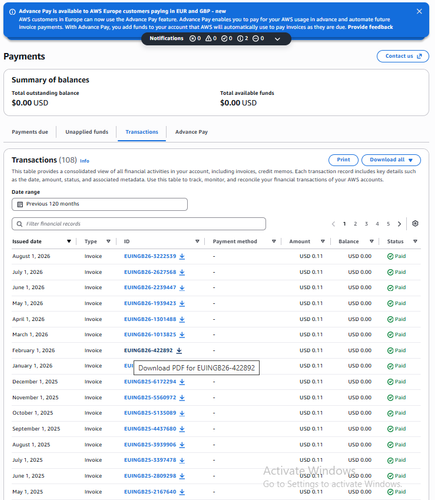The width and height of the screenshot is (435, 500).
Task: Download PDF for invoice EUINGB25-6172294
Action: tap(182, 382)
